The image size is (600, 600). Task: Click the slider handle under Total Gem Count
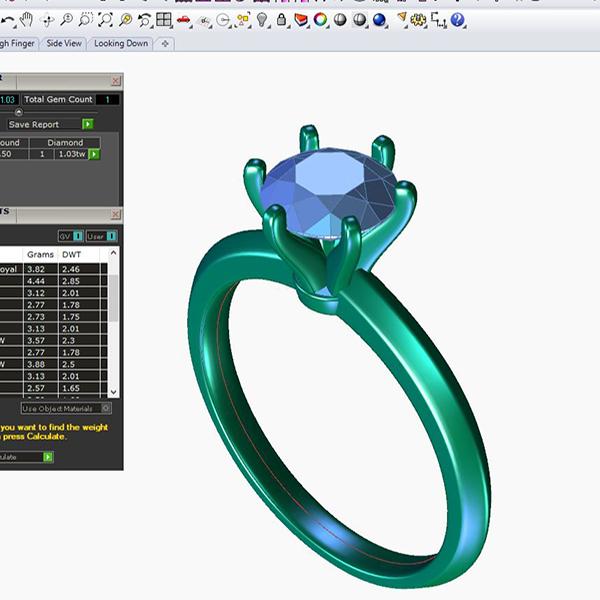[18, 112]
